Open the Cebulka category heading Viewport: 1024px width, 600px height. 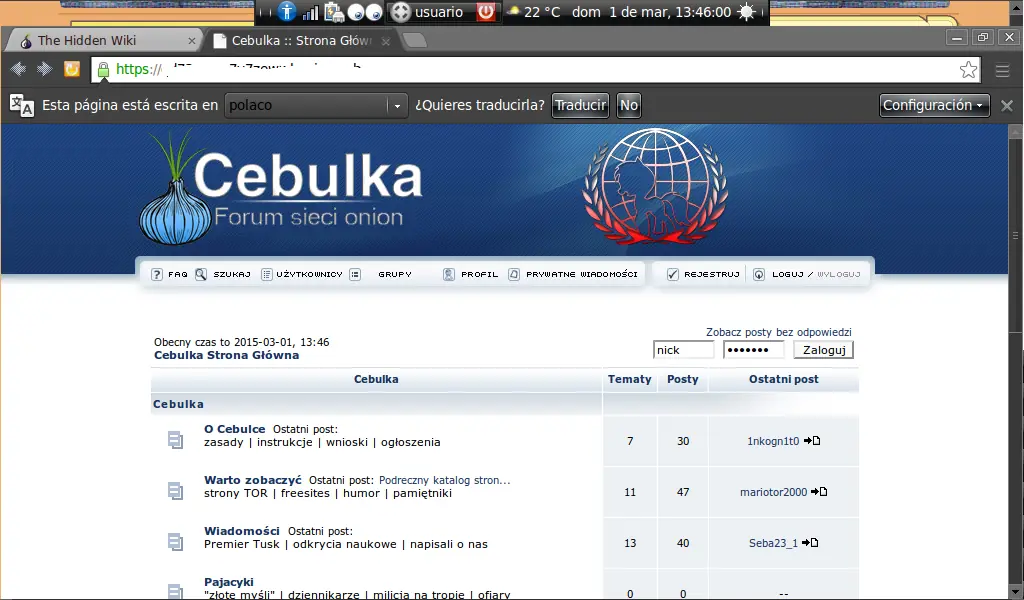pyautogui.click(x=178, y=404)
